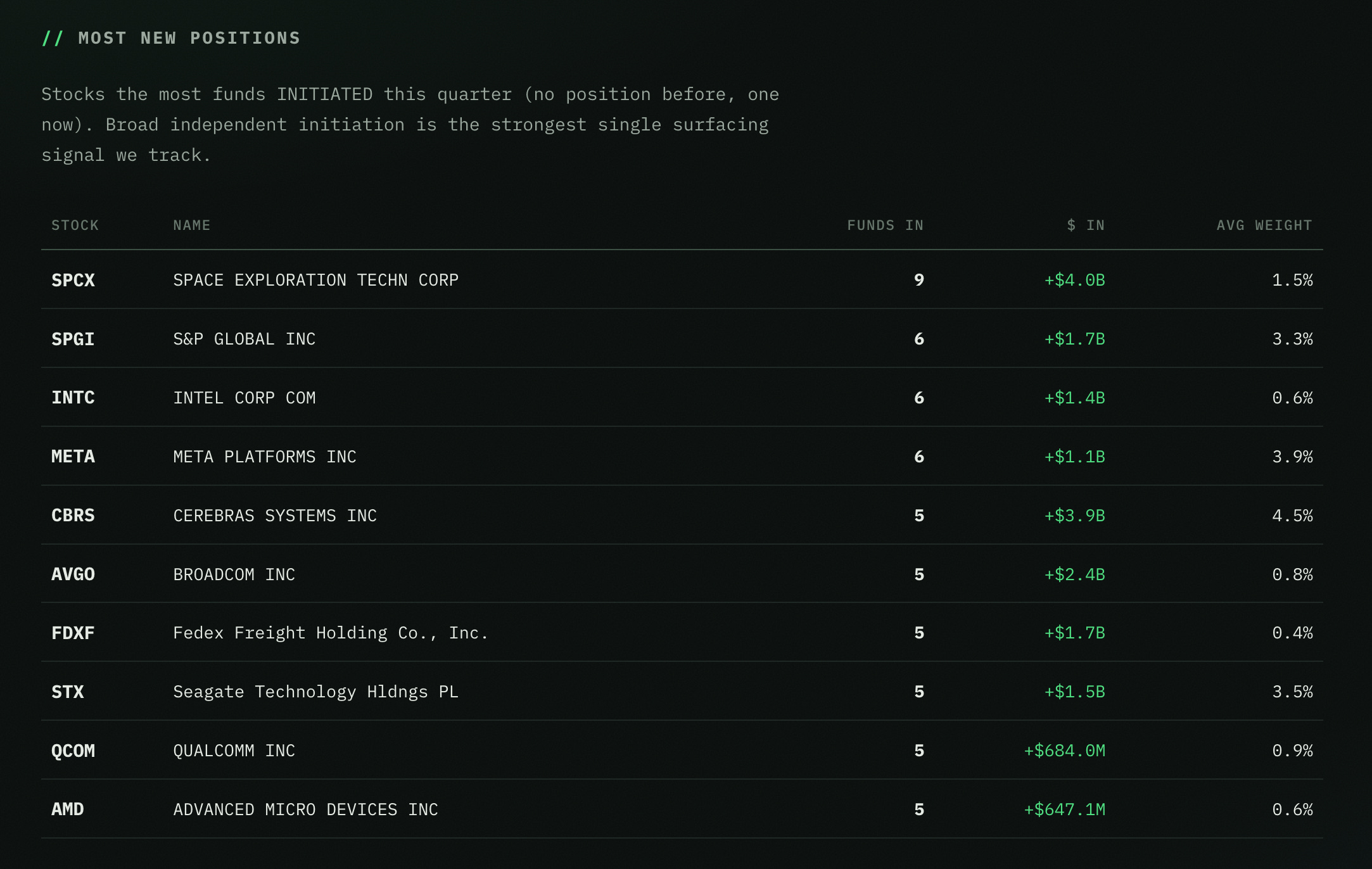
Task: Click CEREBRAS SYSTEMS INC name
Action: (275, 516)
